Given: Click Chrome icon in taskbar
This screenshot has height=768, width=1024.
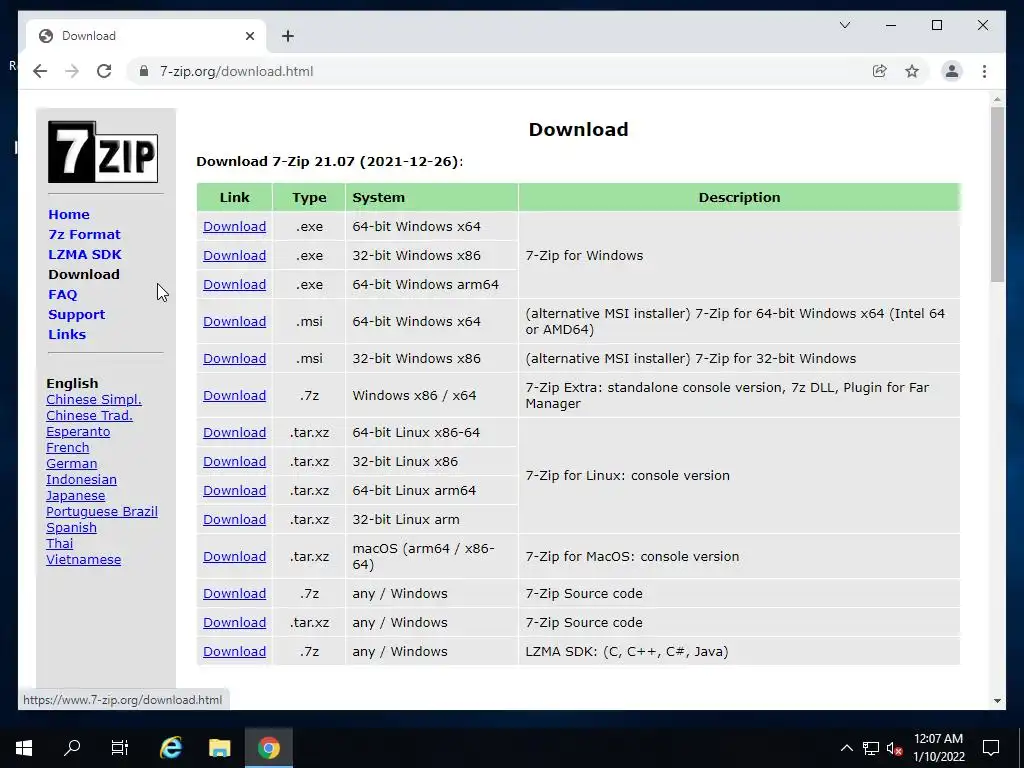Looking at the screenshot, I should (x=268, y=748).
